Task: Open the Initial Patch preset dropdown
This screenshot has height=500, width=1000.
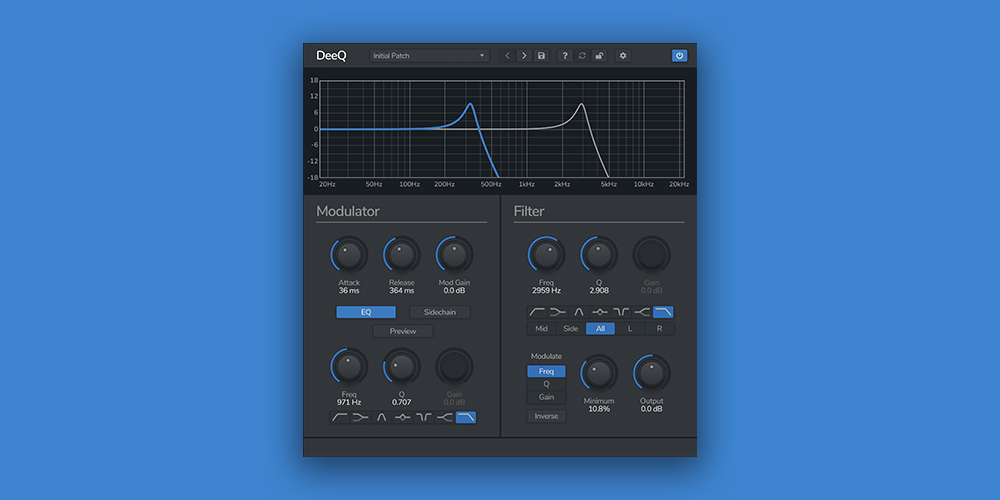Action: point(429,56)
